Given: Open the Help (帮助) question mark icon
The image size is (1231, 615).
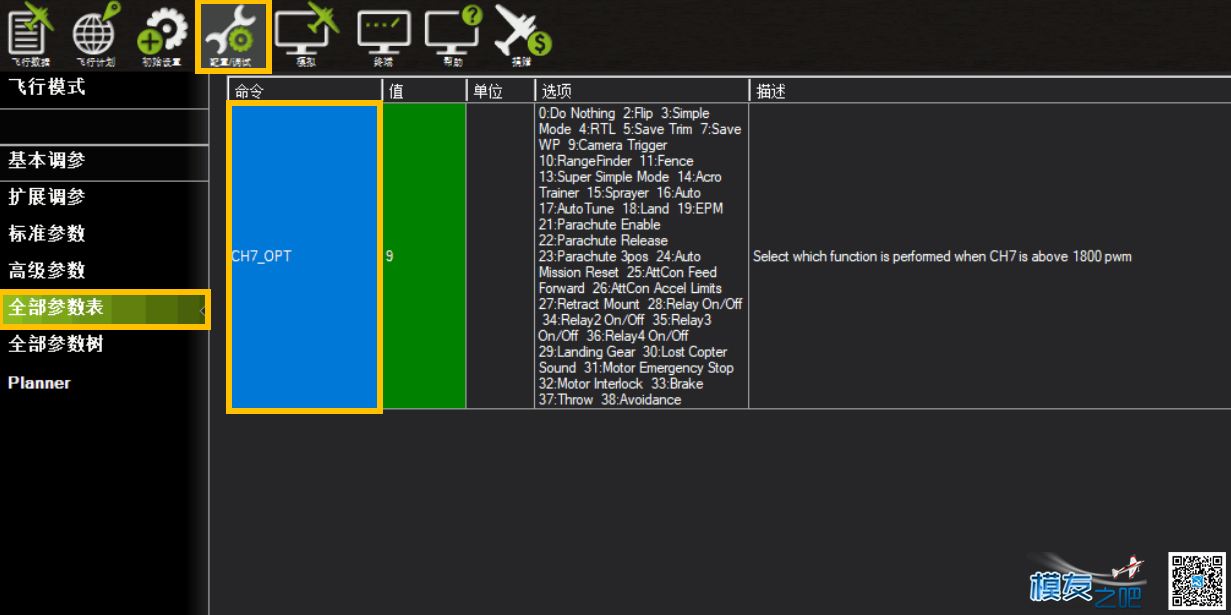Looking at the screenshot, I should [454, 35].
